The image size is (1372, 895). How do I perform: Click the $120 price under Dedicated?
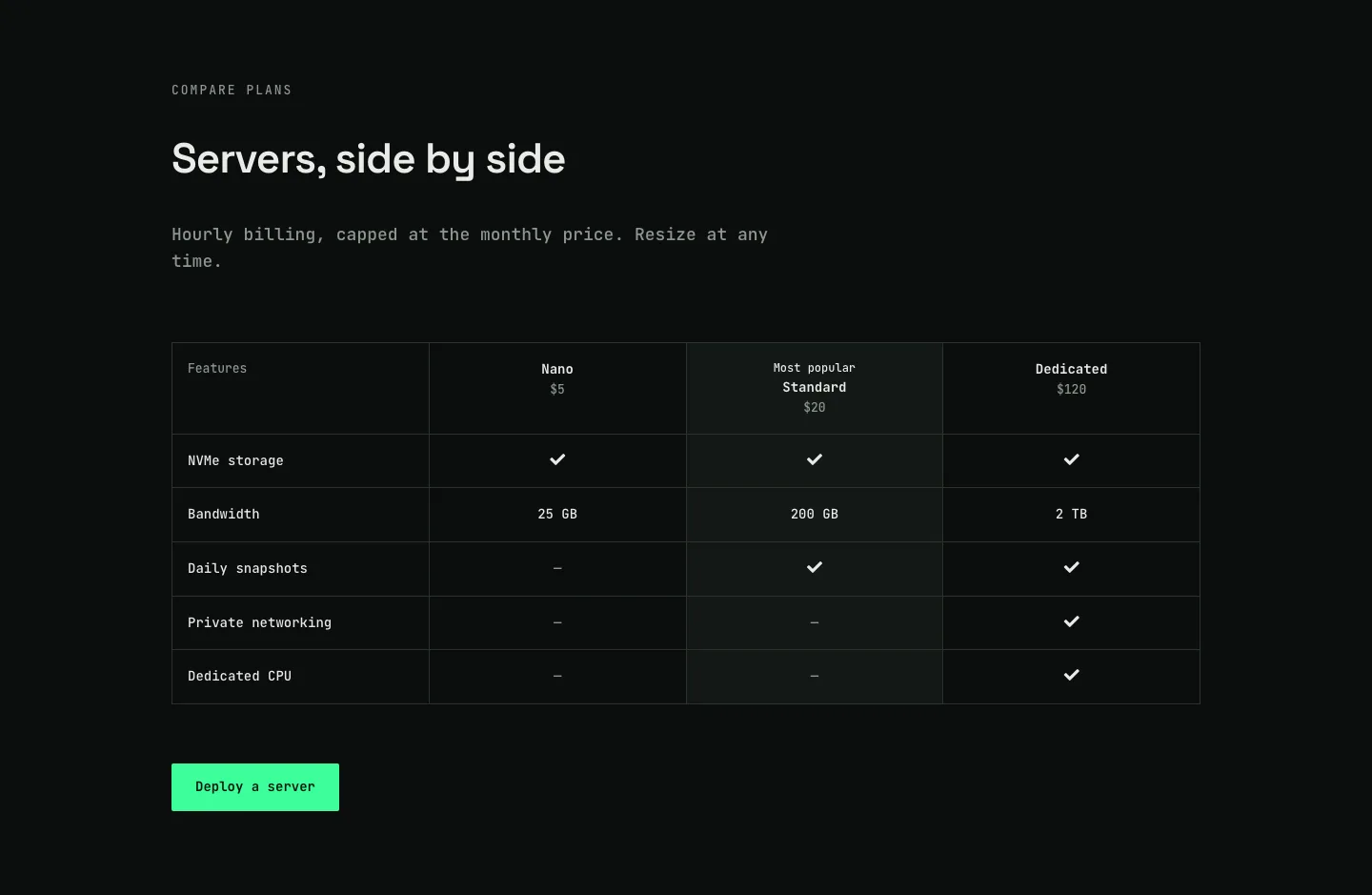(x=1072, y=389)
